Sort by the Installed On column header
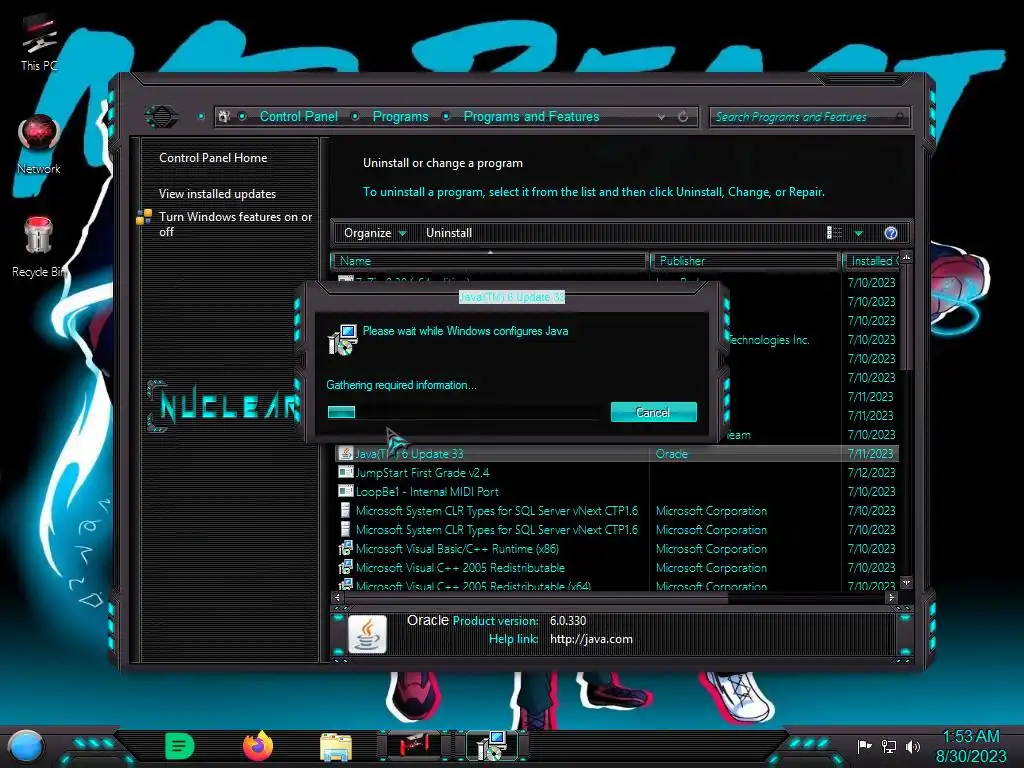 872,261
